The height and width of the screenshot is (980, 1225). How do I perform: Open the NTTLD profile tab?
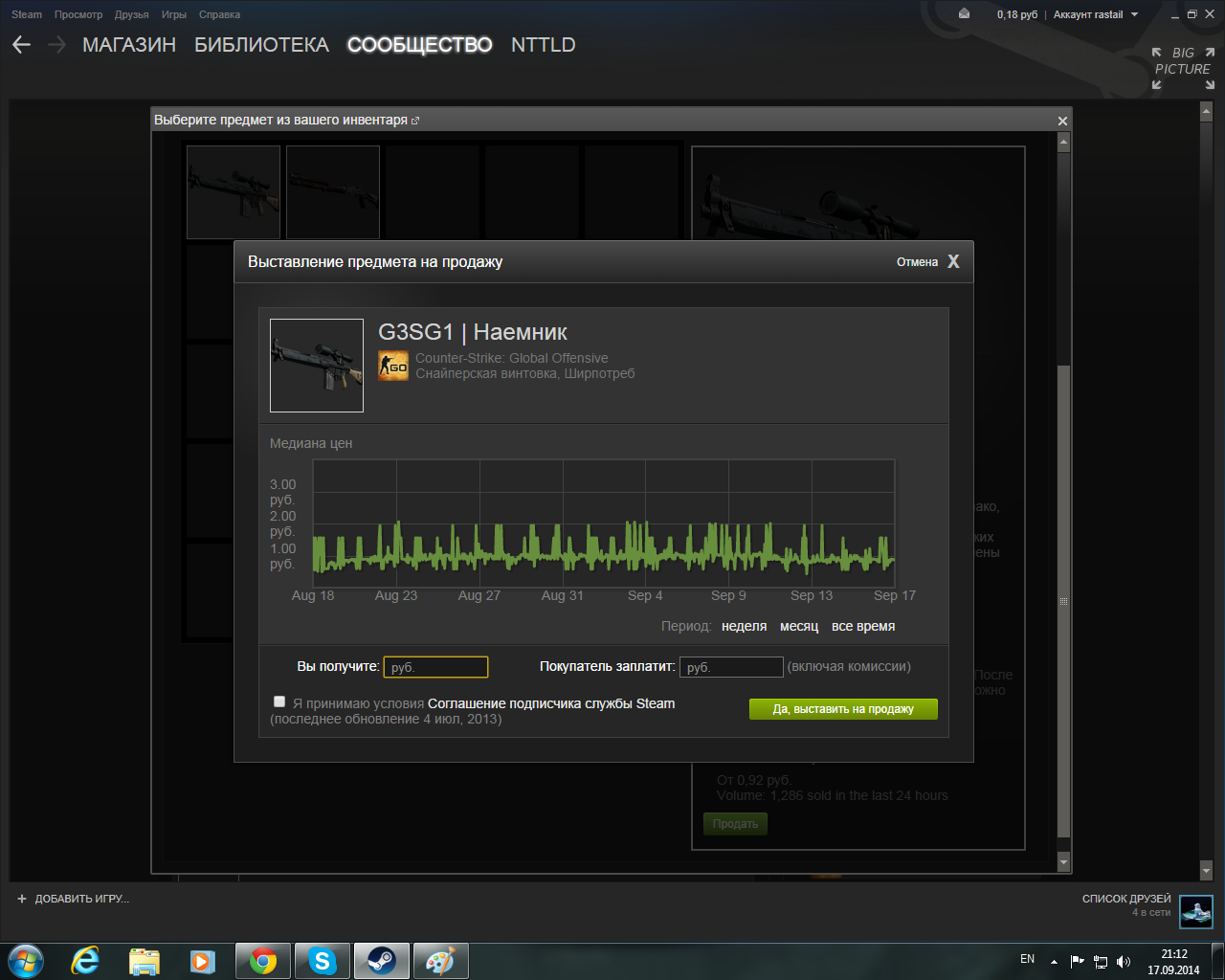point(544,45)
